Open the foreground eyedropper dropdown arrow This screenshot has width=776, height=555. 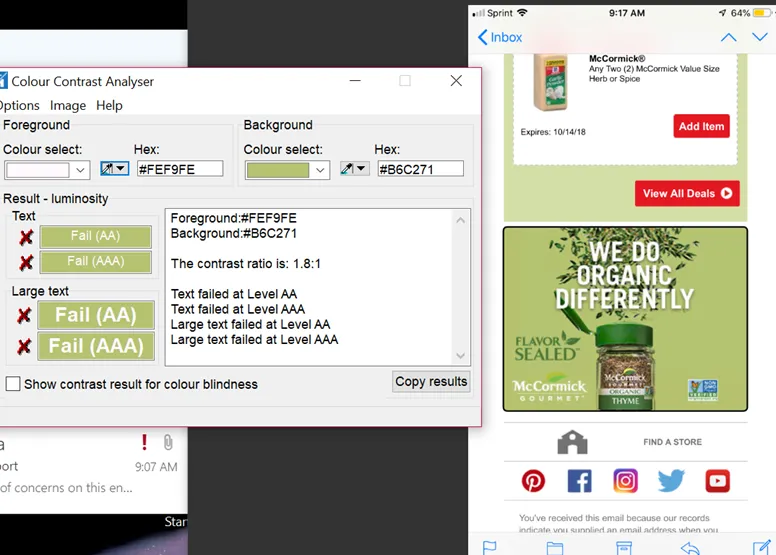[x=121, y=169]
